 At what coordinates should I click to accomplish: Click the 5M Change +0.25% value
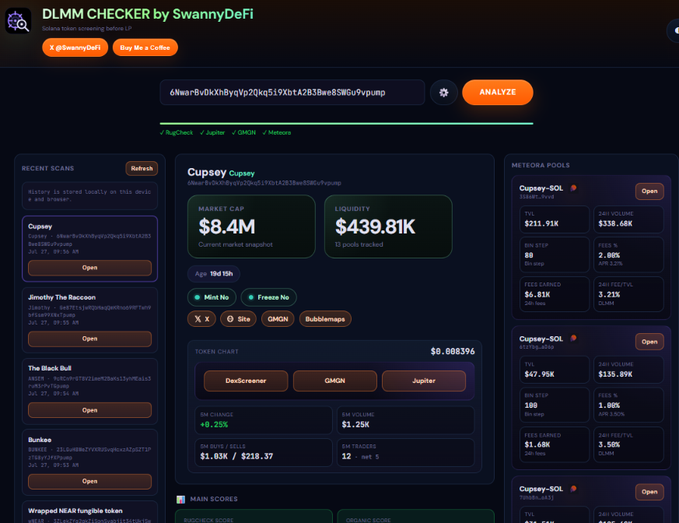214,425
